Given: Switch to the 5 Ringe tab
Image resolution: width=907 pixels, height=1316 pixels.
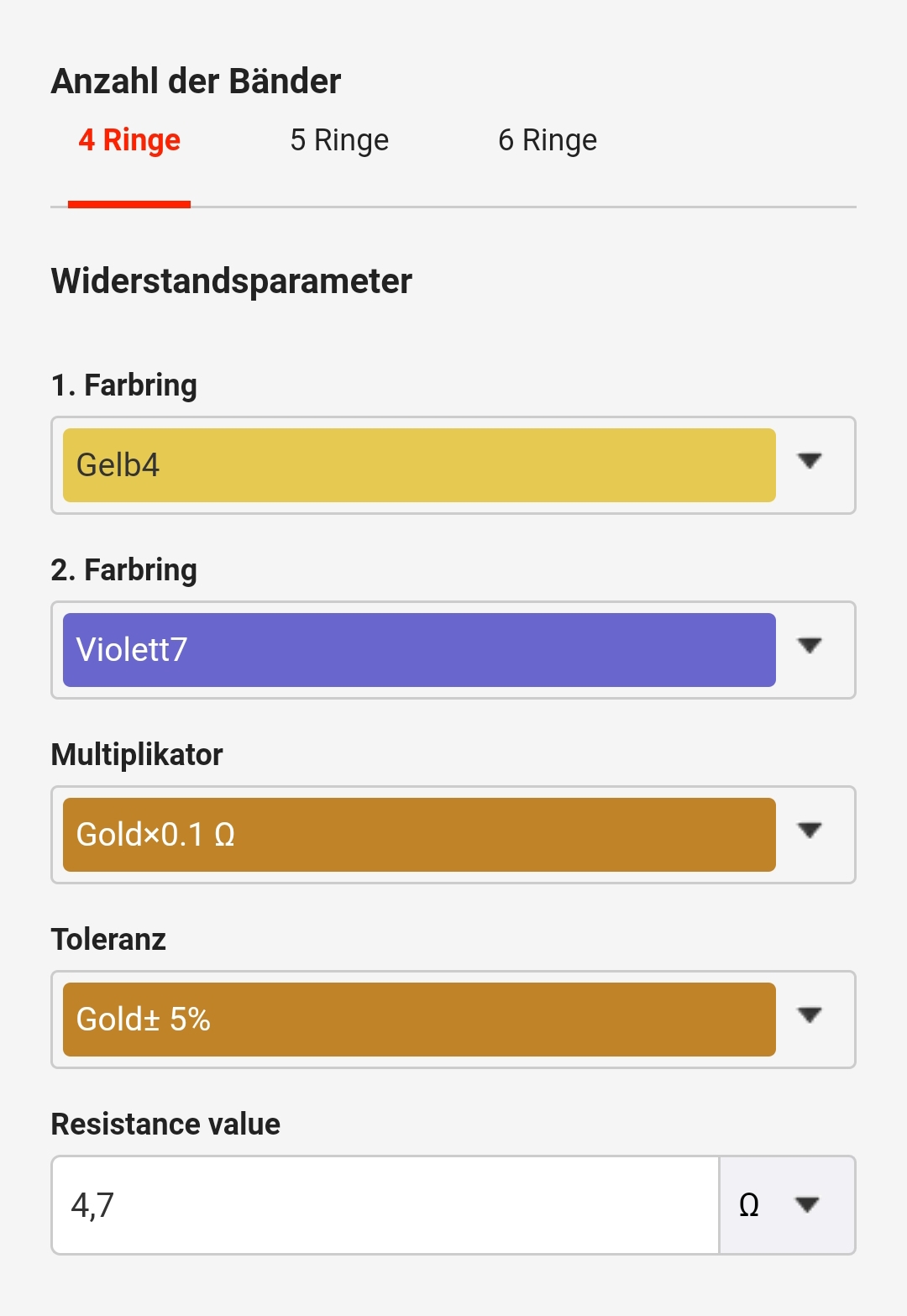Looking at the screenshot, I should coord(339,140).
